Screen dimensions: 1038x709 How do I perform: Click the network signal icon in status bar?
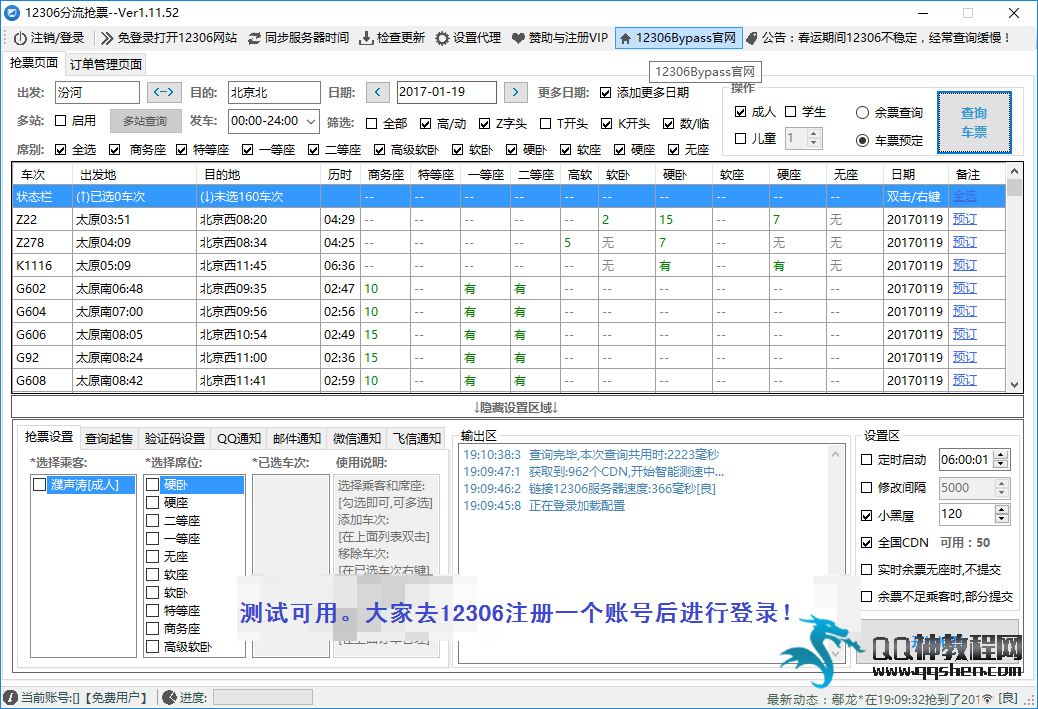coord(987,698)
